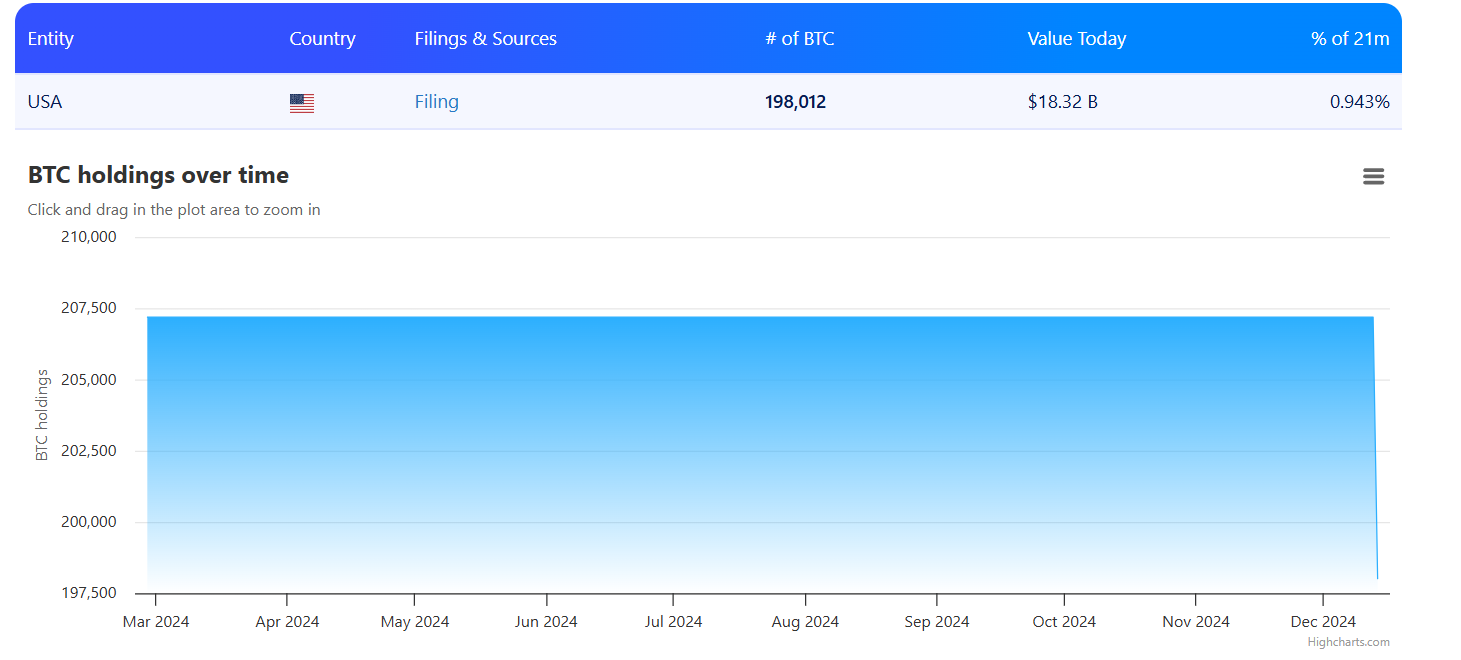Click the Aug 2024 axis label
This screenshot has width=1461, height=660.
pos(805,622)
